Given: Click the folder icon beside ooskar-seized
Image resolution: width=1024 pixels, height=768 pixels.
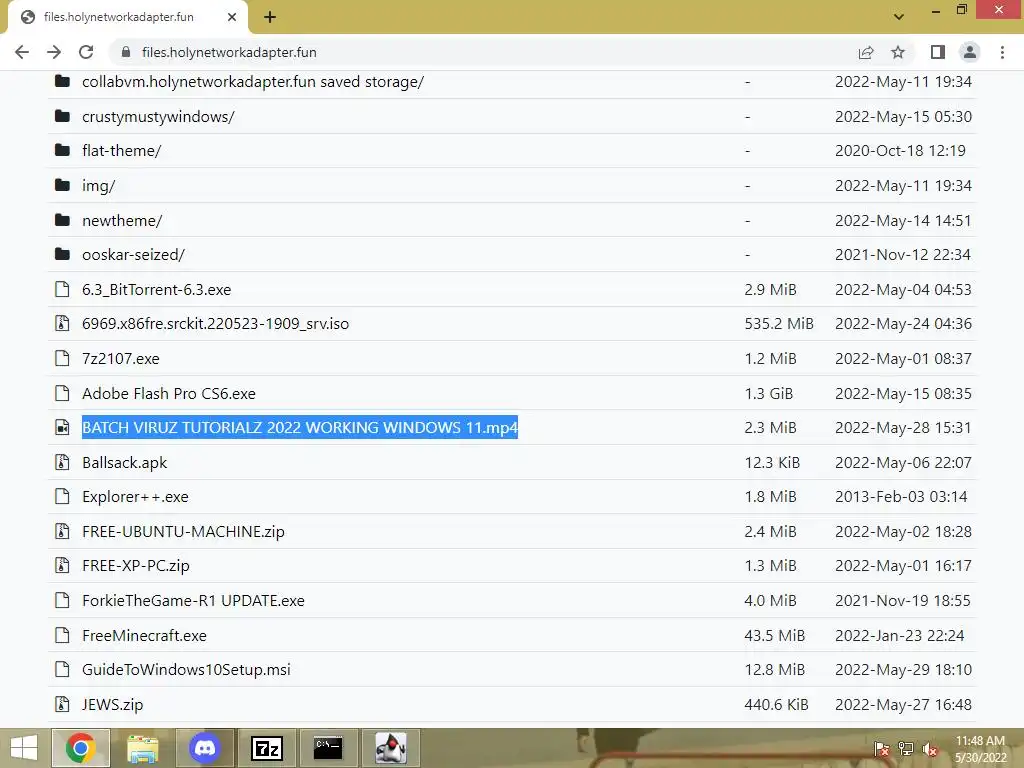Looking at the screenshot, I should pos(62,254).
